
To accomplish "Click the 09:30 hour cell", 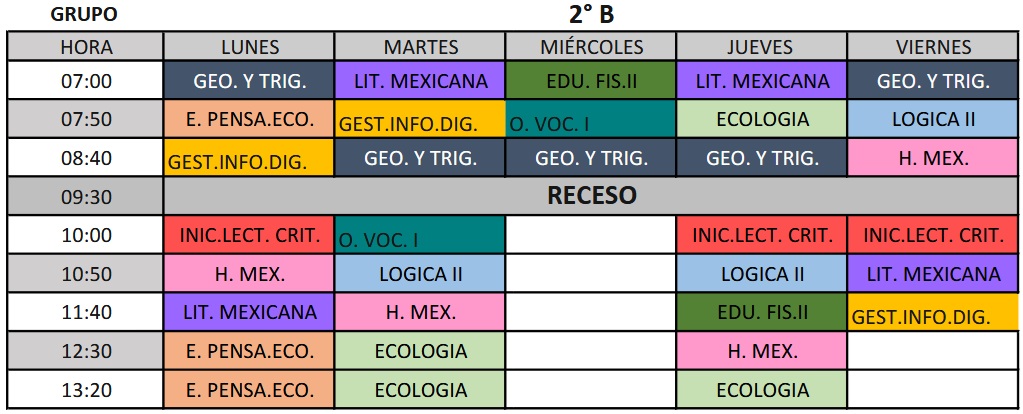I will 86,197.
